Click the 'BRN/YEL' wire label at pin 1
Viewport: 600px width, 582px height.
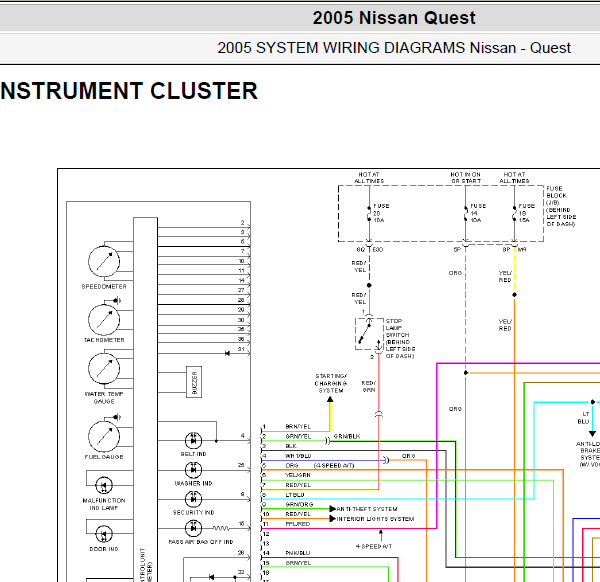point(298,426)
